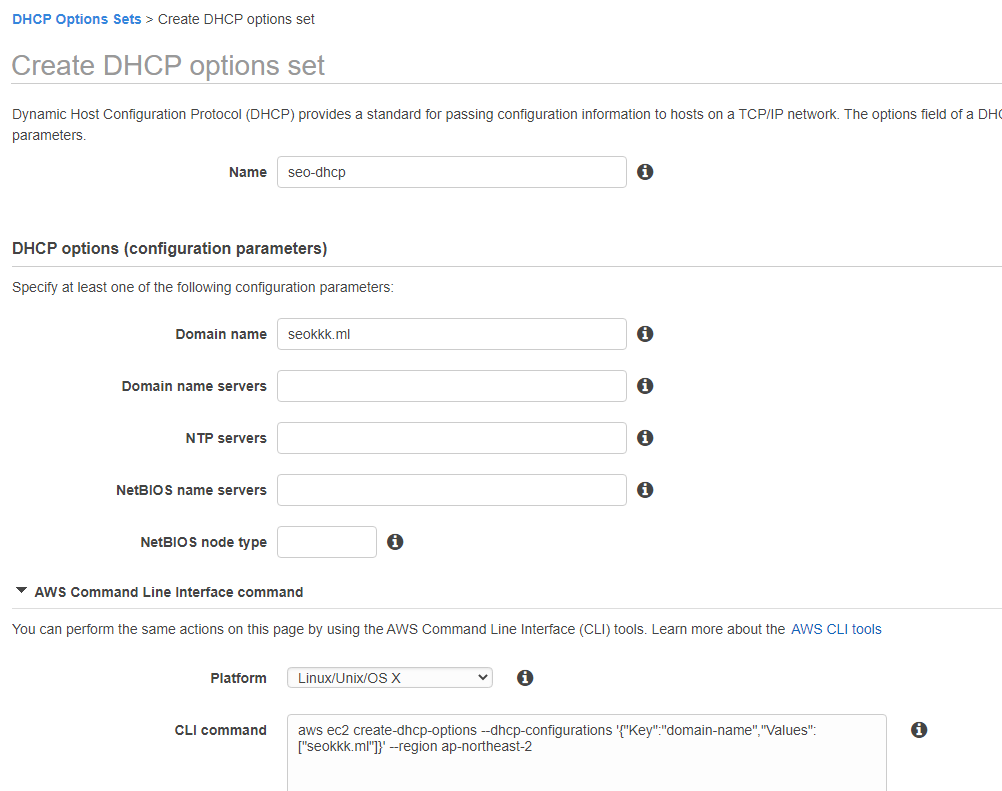Image resolution: width=1002 pixels, height=791 pixels.
Task: Click the Domain name servers info icon
Action: click(645, 385)
